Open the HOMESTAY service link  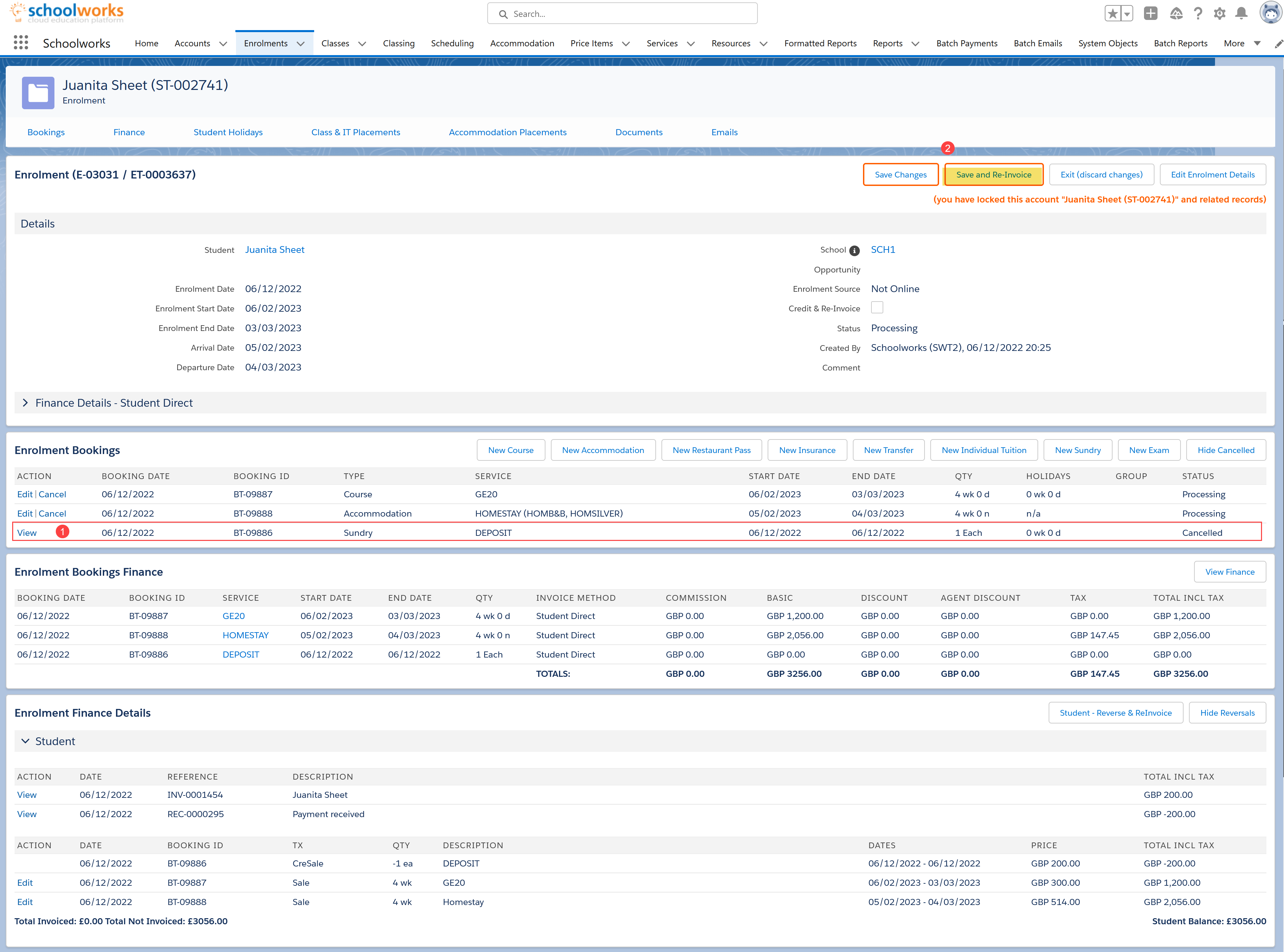pos(246,635)
